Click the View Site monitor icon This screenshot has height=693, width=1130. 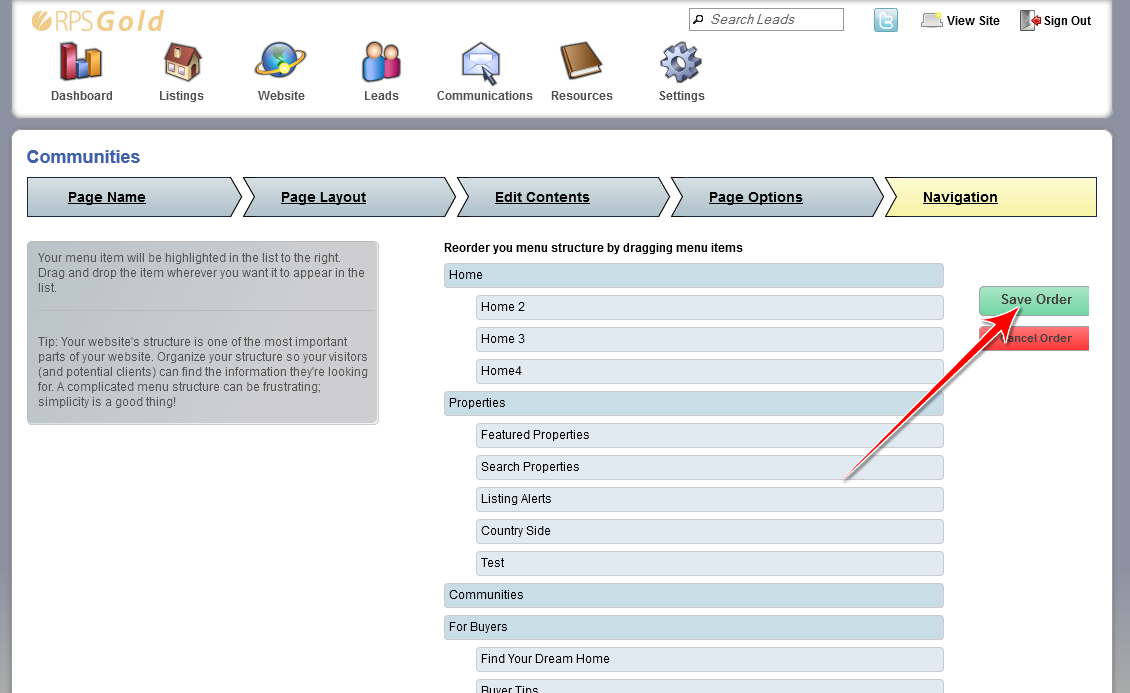(932, 20)
